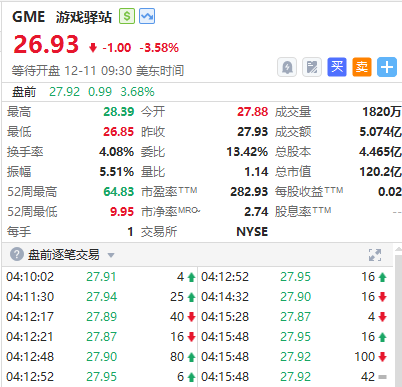
Task: Click the 04:14:32 trade at 27.90
Action: [295, 297]
